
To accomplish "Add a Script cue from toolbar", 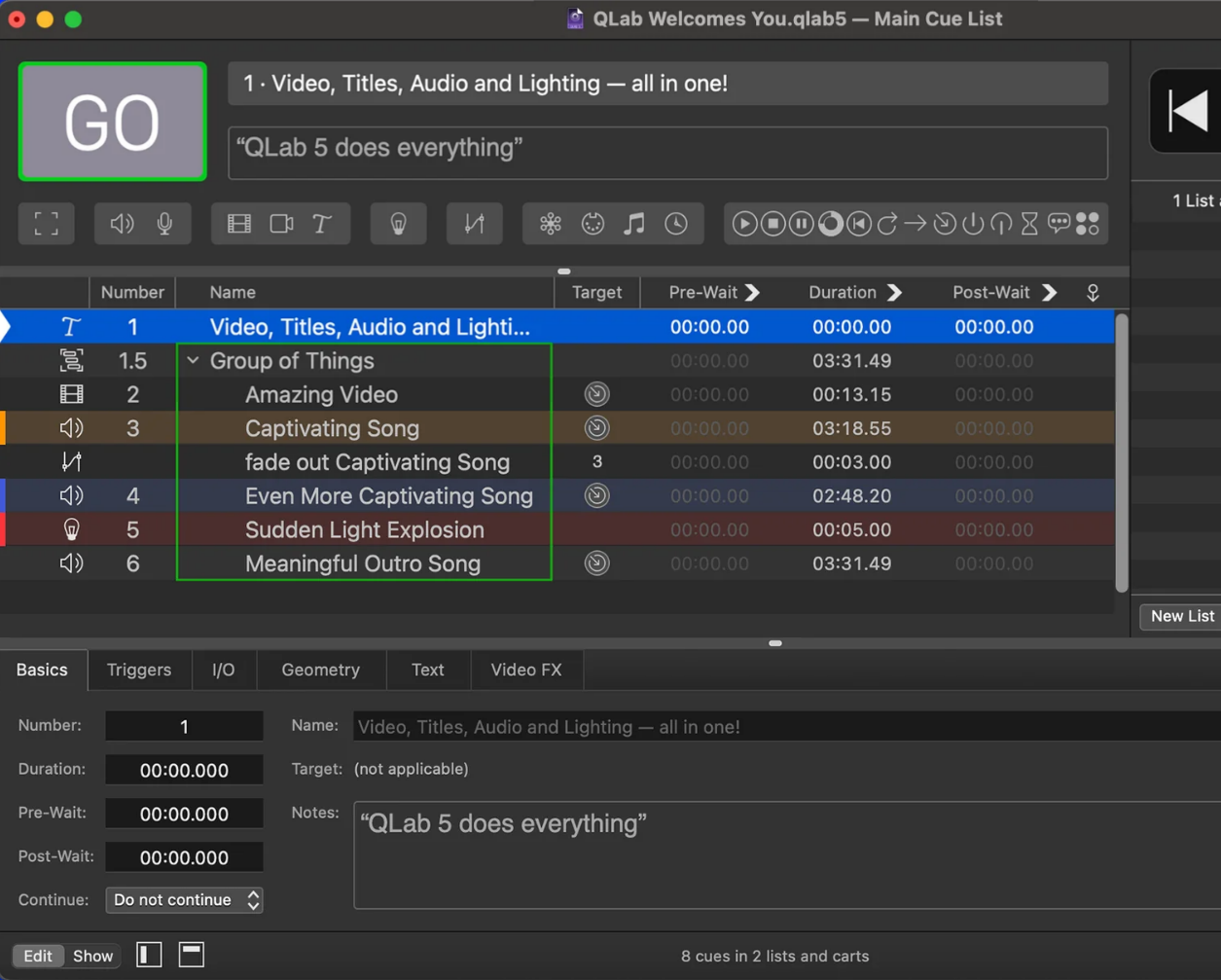I will pos(1088,224).
